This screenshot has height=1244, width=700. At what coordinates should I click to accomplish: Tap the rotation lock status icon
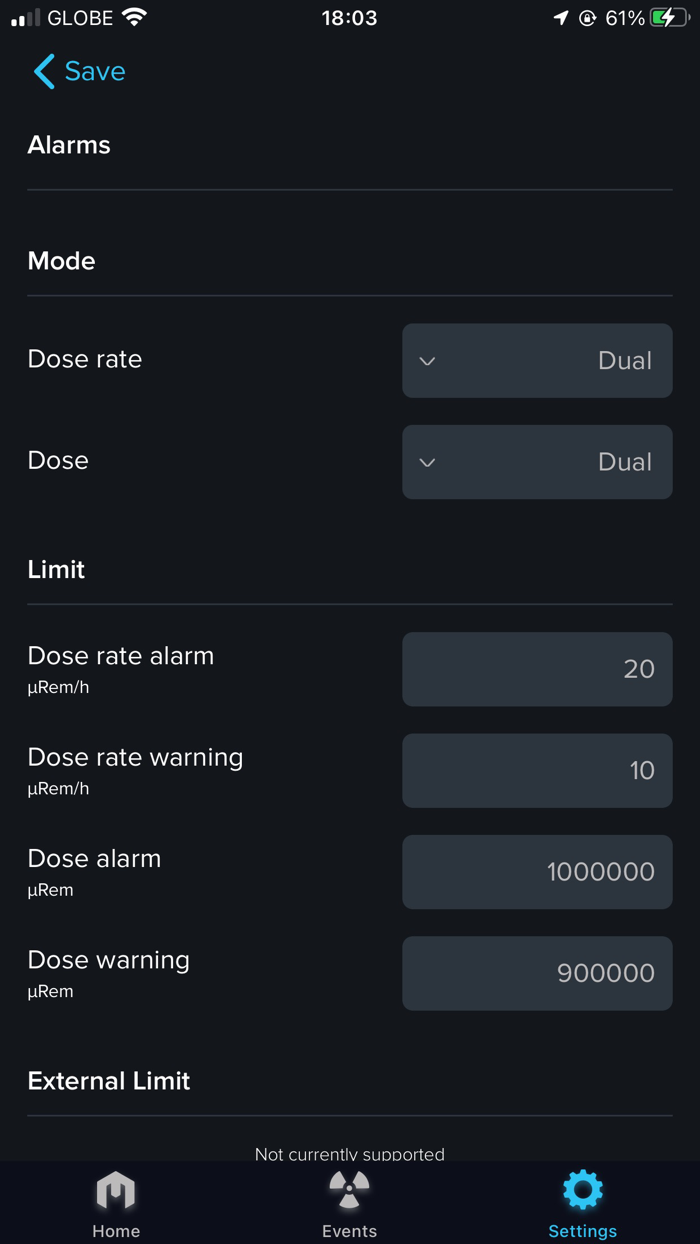587,18
